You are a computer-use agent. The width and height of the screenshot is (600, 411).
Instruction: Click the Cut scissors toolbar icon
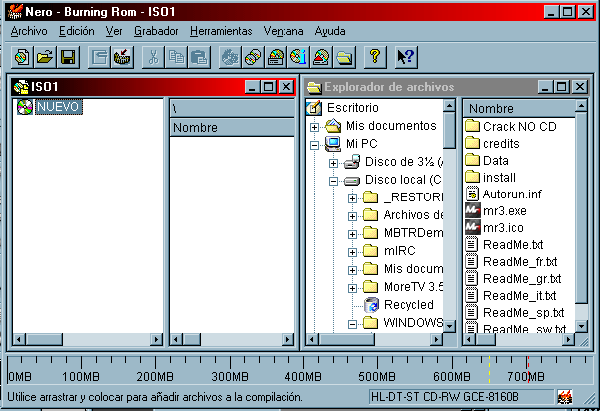(x=153, y=57)
